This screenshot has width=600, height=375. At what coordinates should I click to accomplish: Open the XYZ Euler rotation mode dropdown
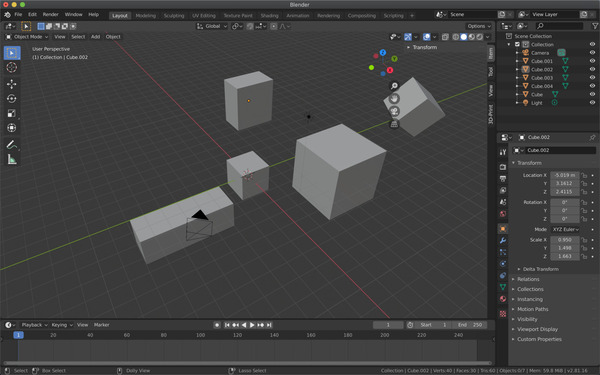(565, 229)
